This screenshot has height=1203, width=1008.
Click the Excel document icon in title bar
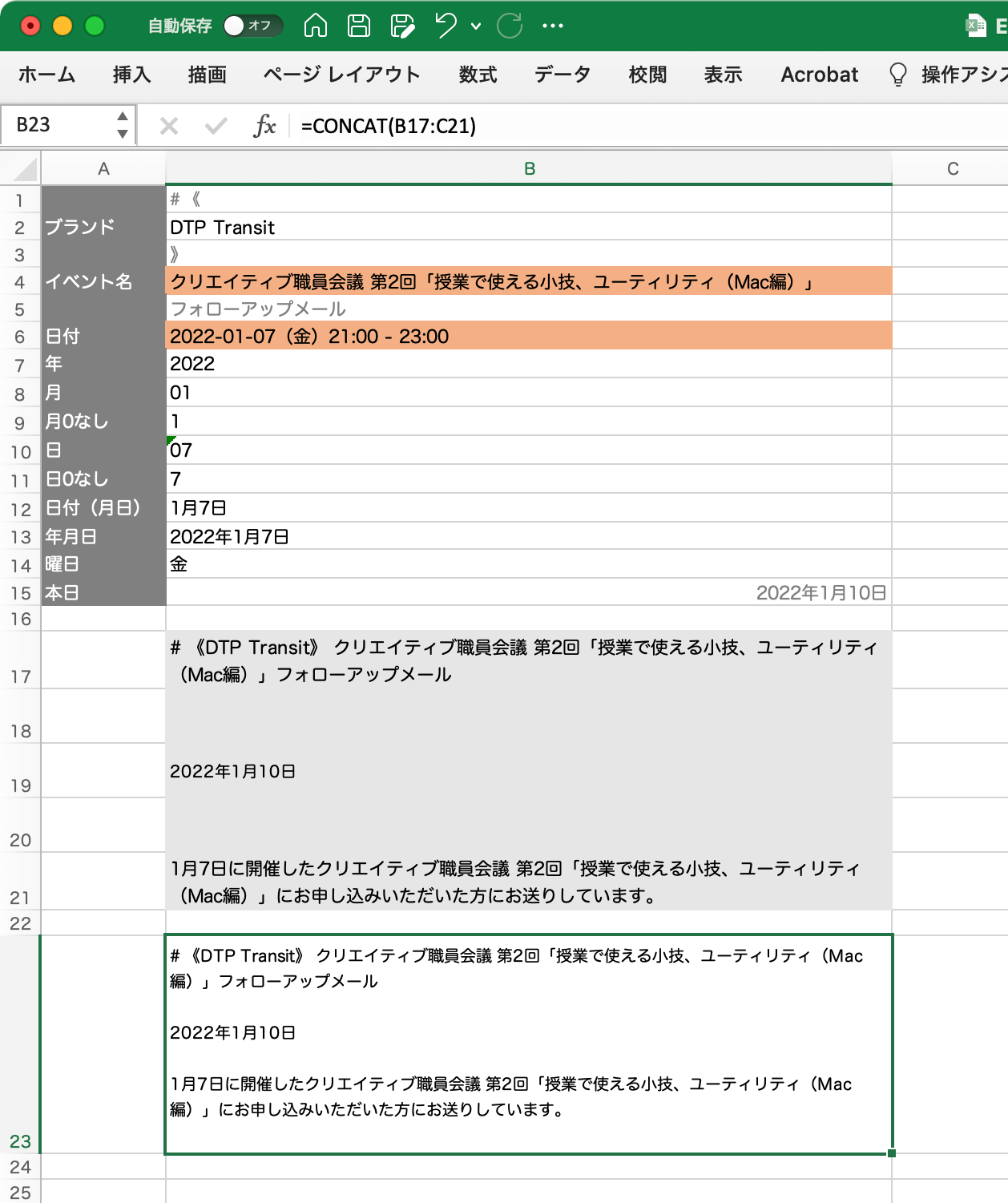pos(975,26)
